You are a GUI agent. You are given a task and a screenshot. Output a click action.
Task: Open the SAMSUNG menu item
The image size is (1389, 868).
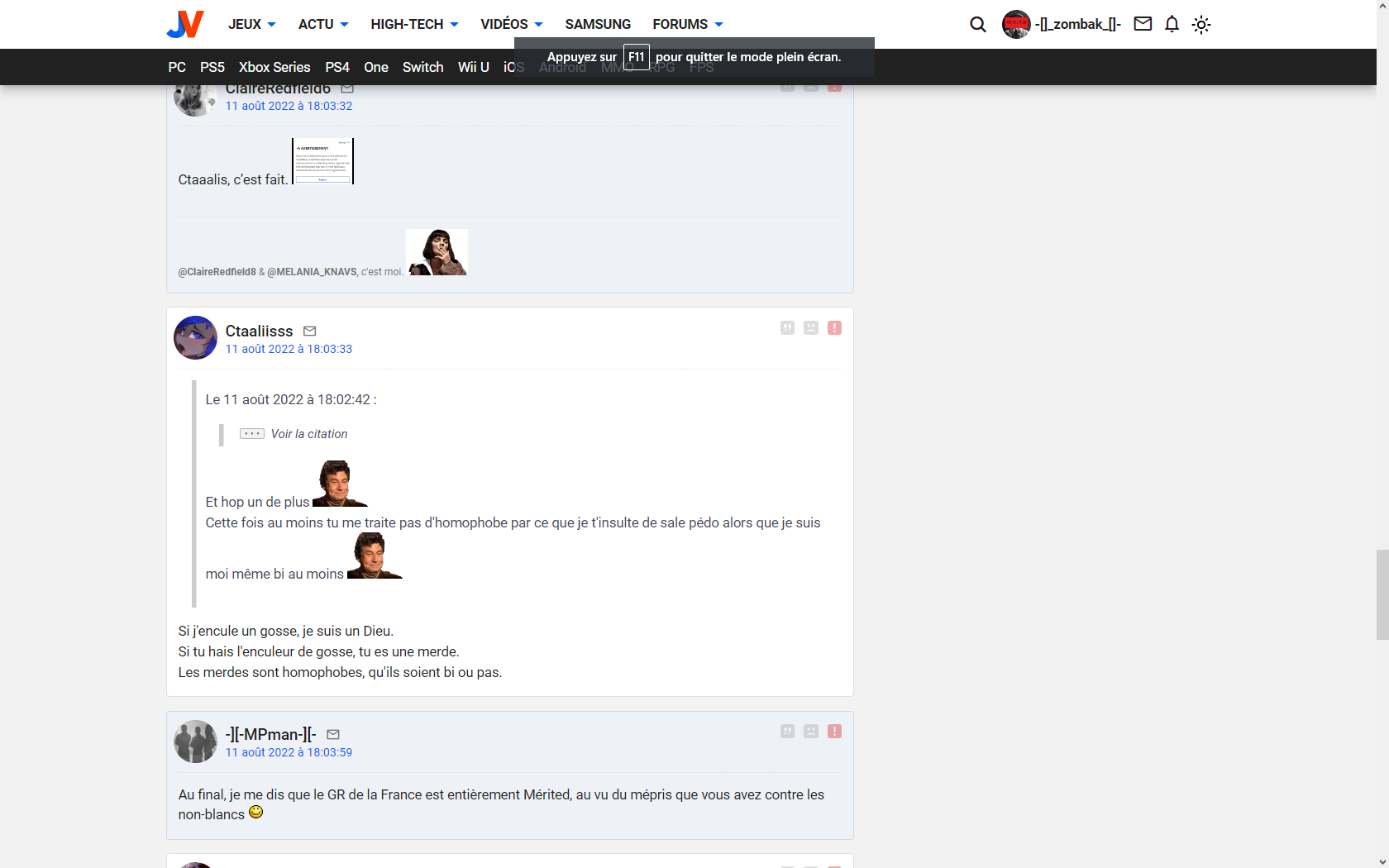598,24
